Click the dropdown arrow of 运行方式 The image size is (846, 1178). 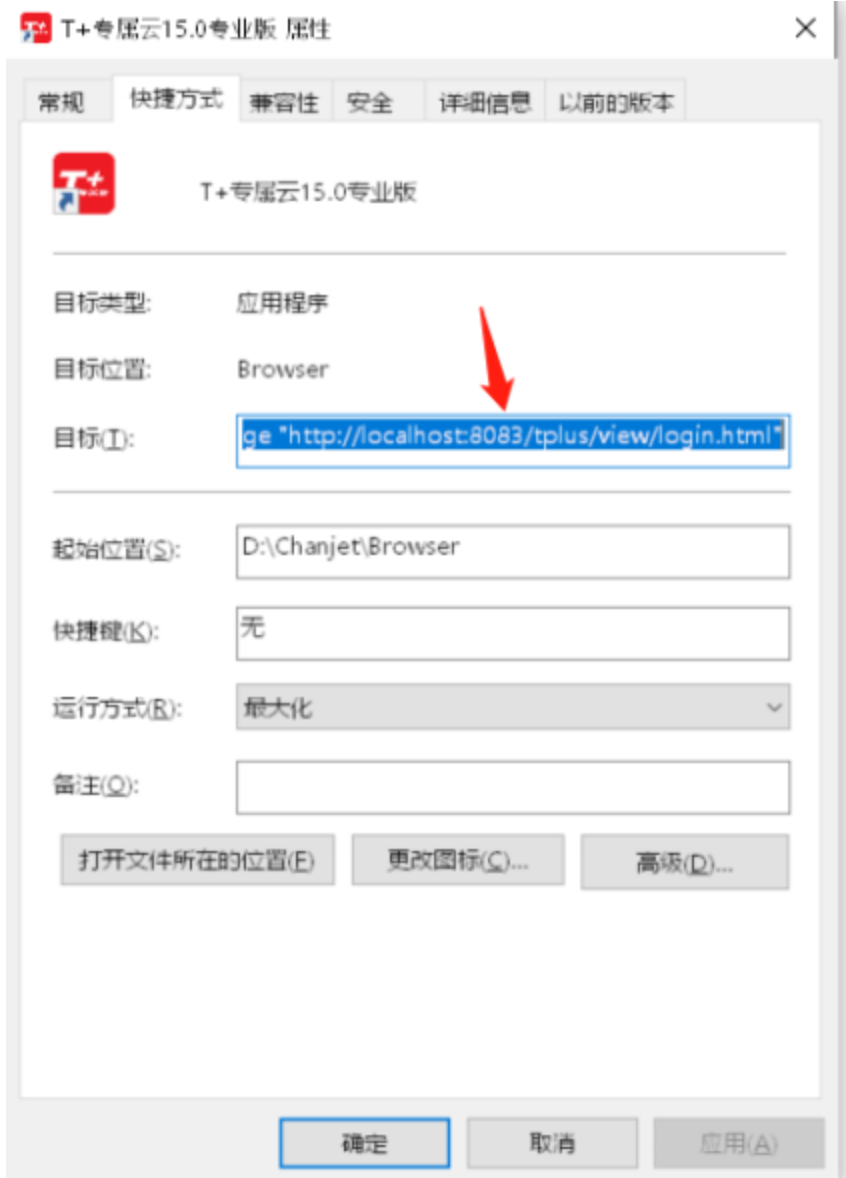click(x=774, y=707)
